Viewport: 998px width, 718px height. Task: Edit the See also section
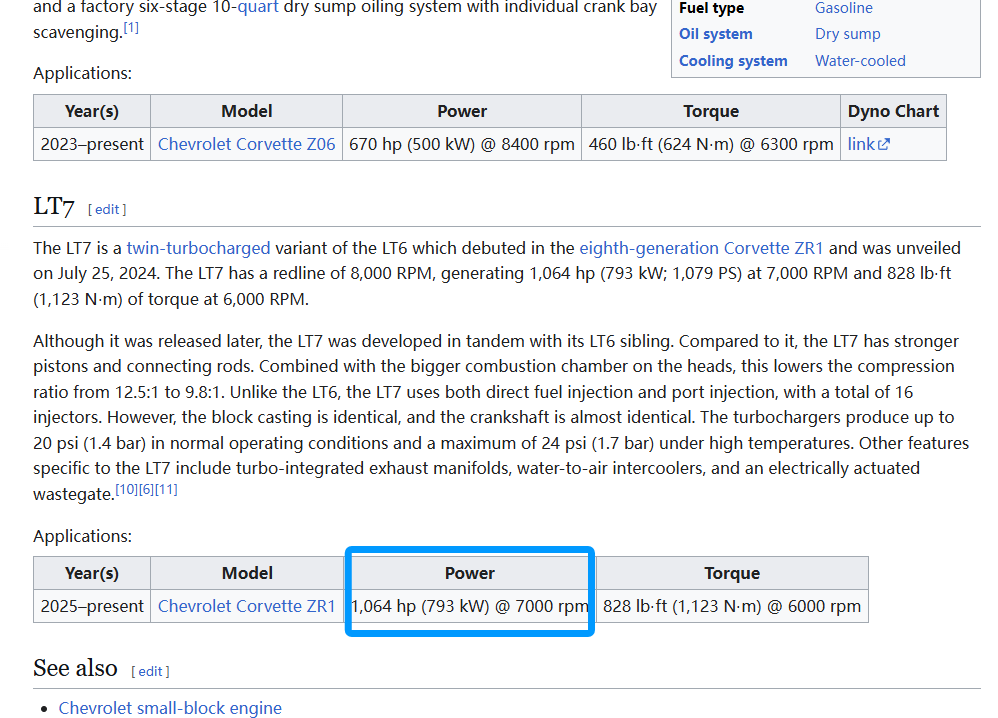[x=150, y=671]
